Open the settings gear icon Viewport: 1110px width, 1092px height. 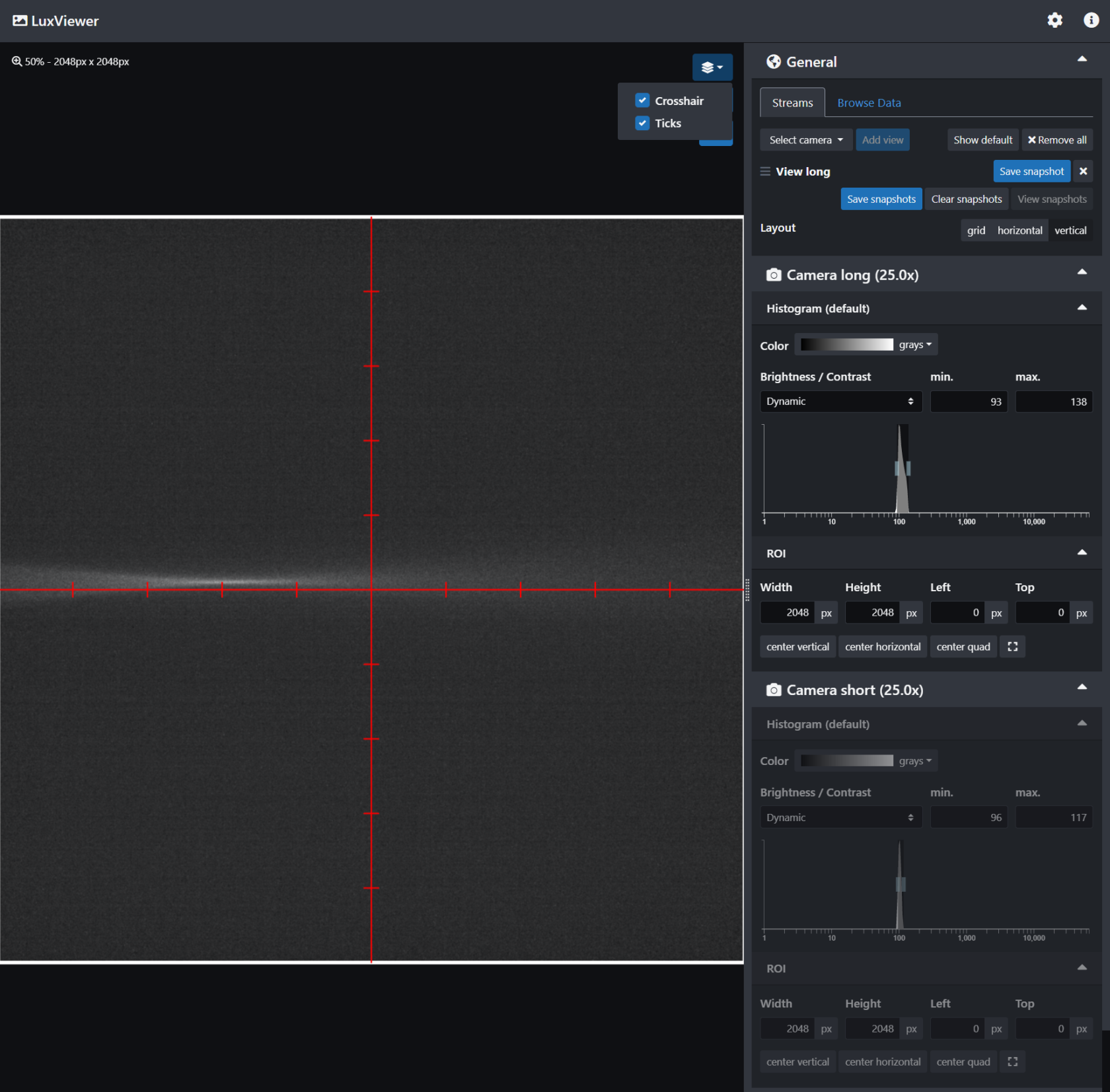pyautogui.click(x=1054, y=20)
